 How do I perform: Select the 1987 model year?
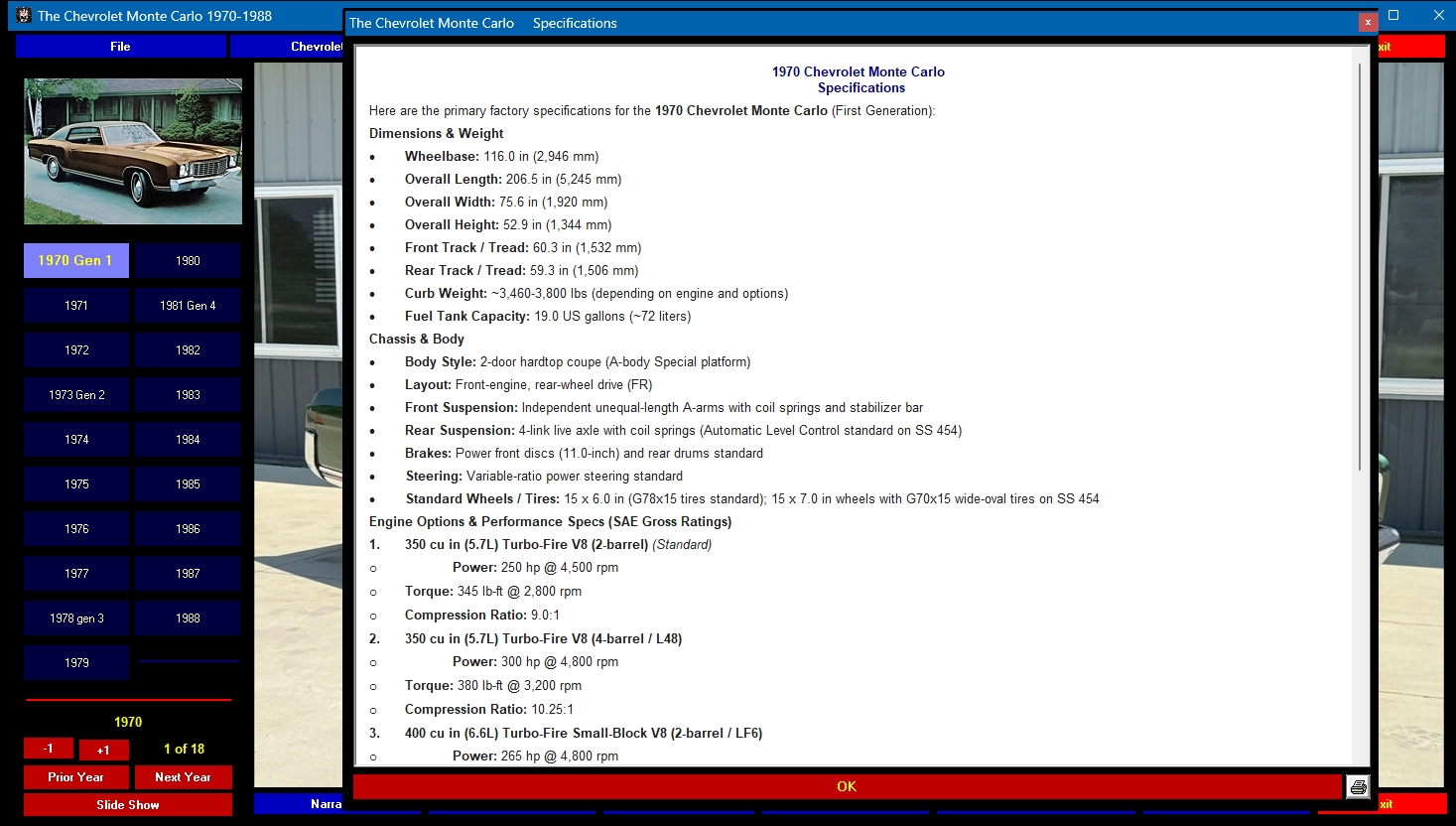tap(188, 574)
